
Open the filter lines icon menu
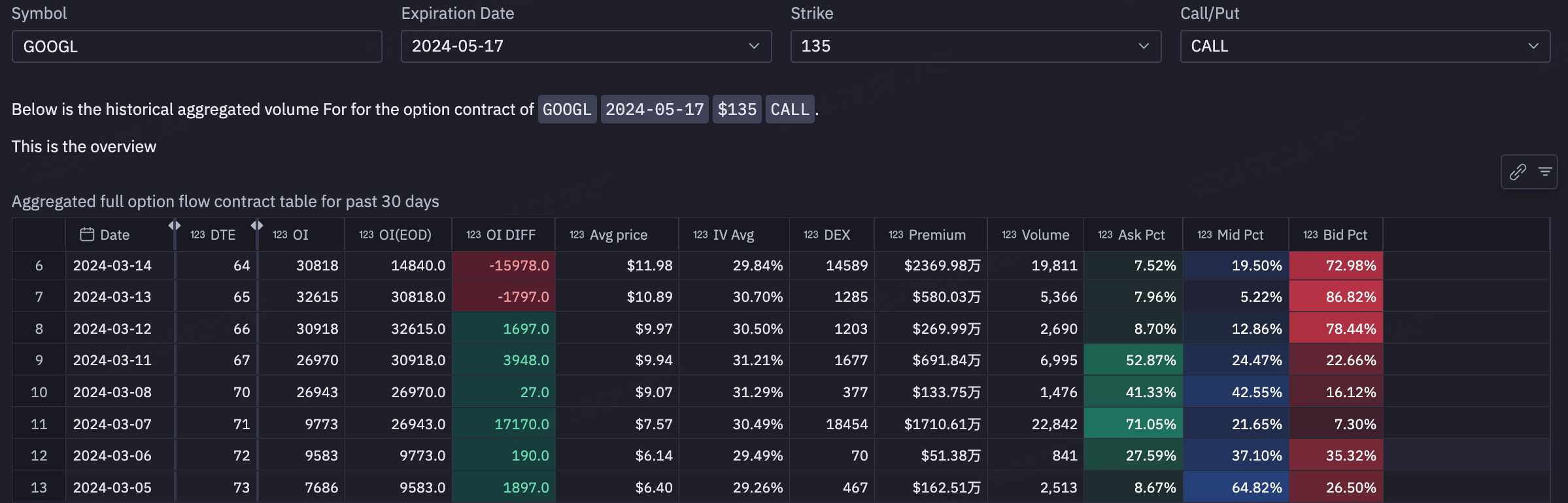[x=1545, y=172]
